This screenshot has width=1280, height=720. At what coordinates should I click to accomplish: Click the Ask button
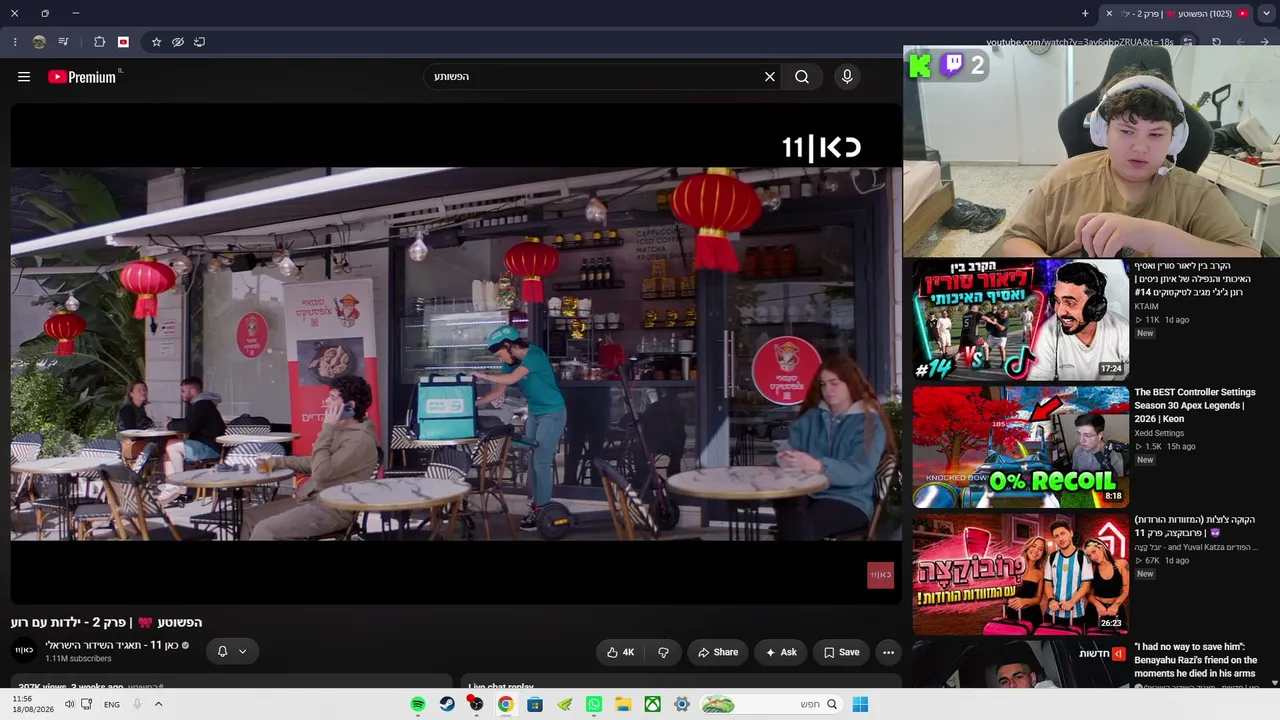click(781, 652)
